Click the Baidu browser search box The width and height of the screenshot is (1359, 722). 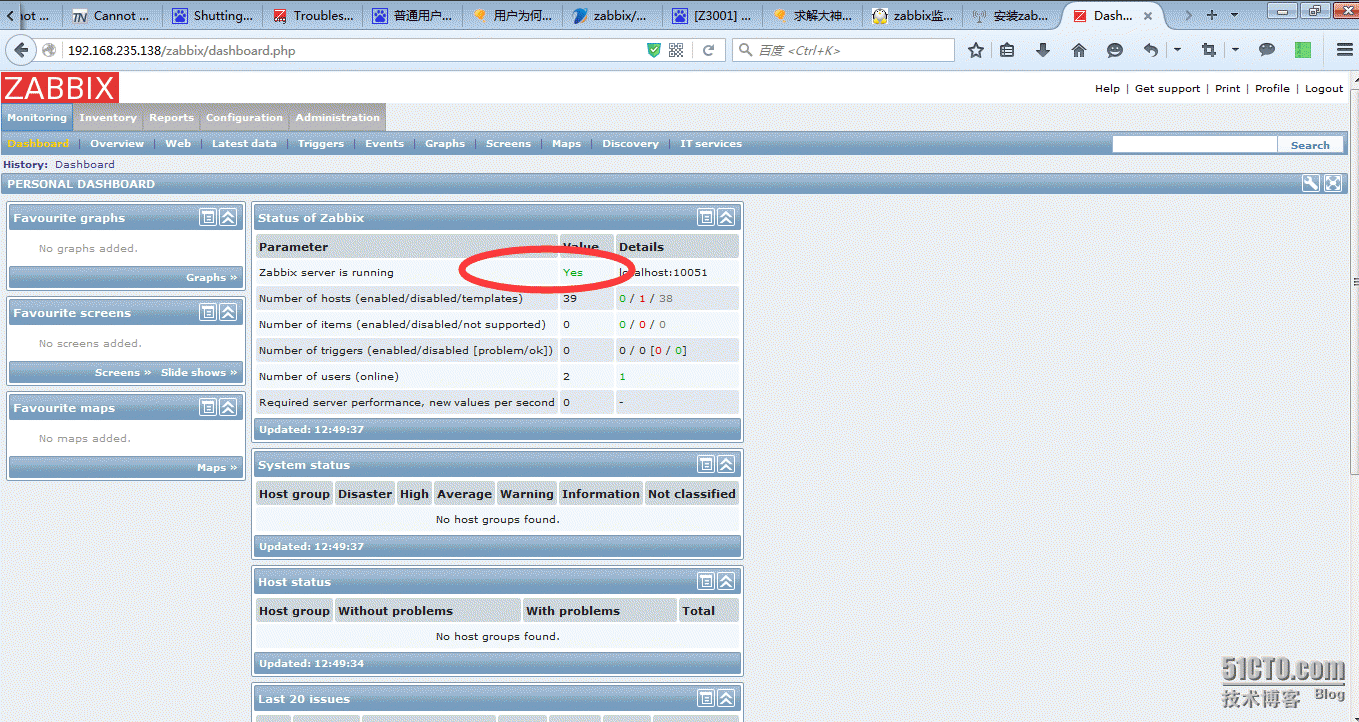[x=843, y=50]
